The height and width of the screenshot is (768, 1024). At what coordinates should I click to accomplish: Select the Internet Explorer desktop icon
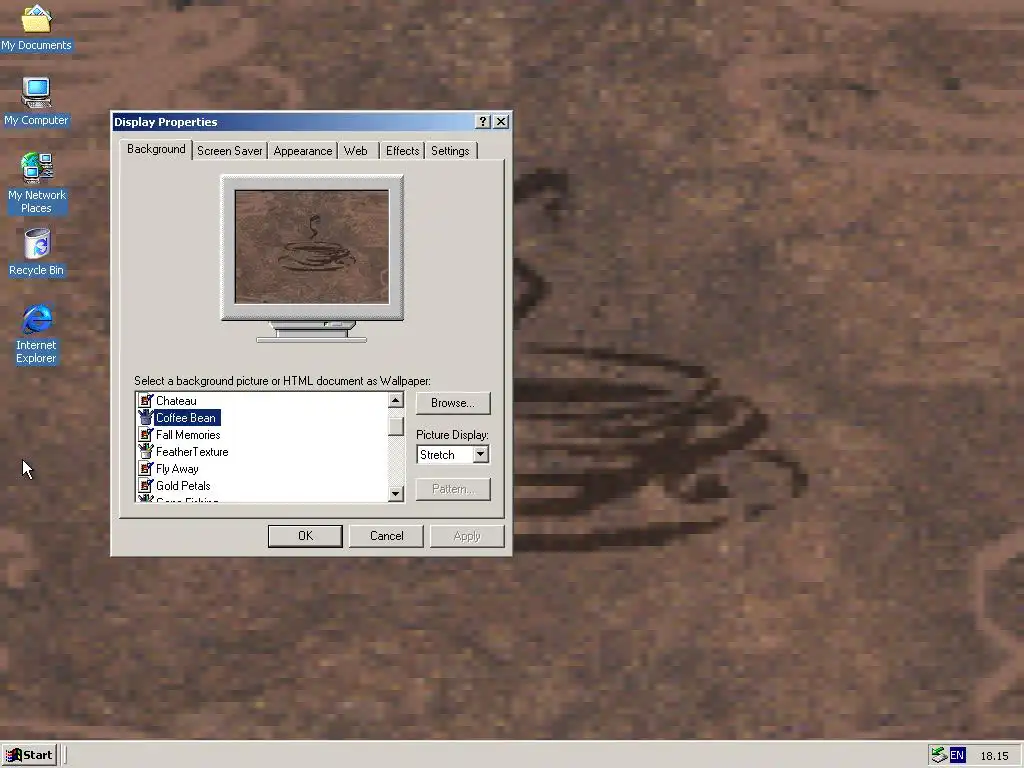tap(37, 333)
